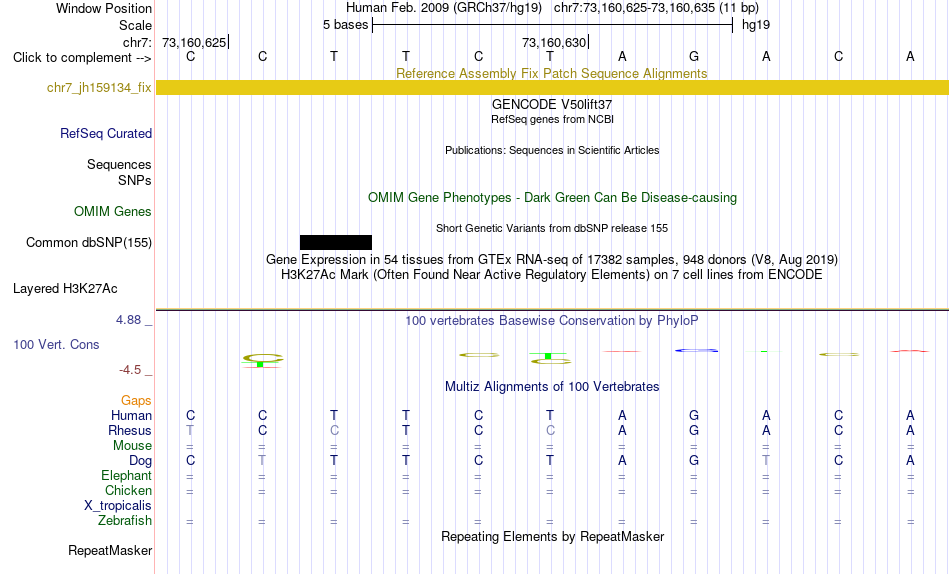Click the Sequences track label
This screenshot has width=950, height=574.
point(119,164)
